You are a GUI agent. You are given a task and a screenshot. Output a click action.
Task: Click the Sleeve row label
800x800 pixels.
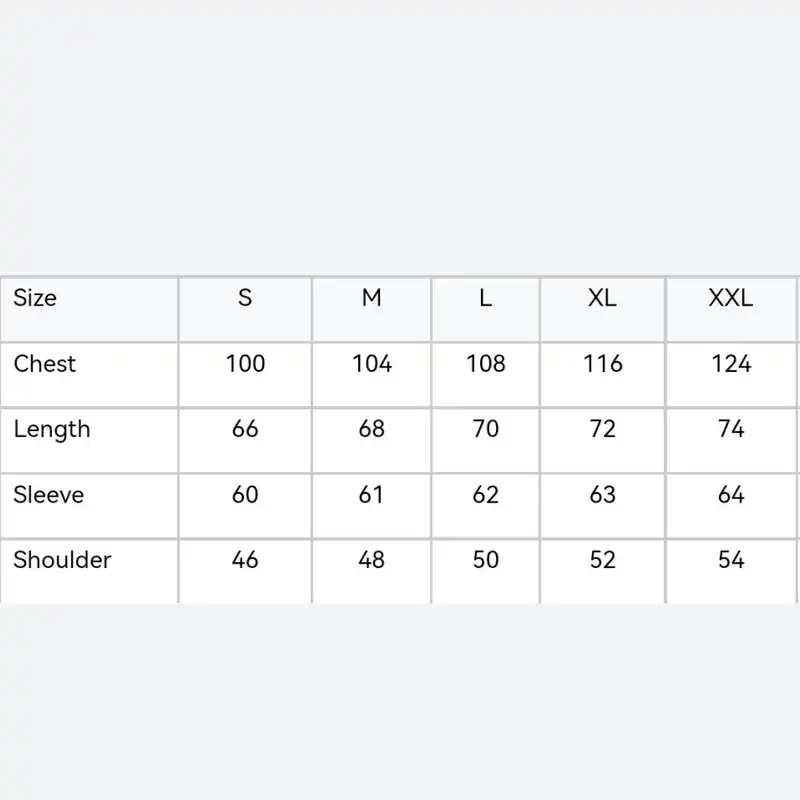(49, 495)
